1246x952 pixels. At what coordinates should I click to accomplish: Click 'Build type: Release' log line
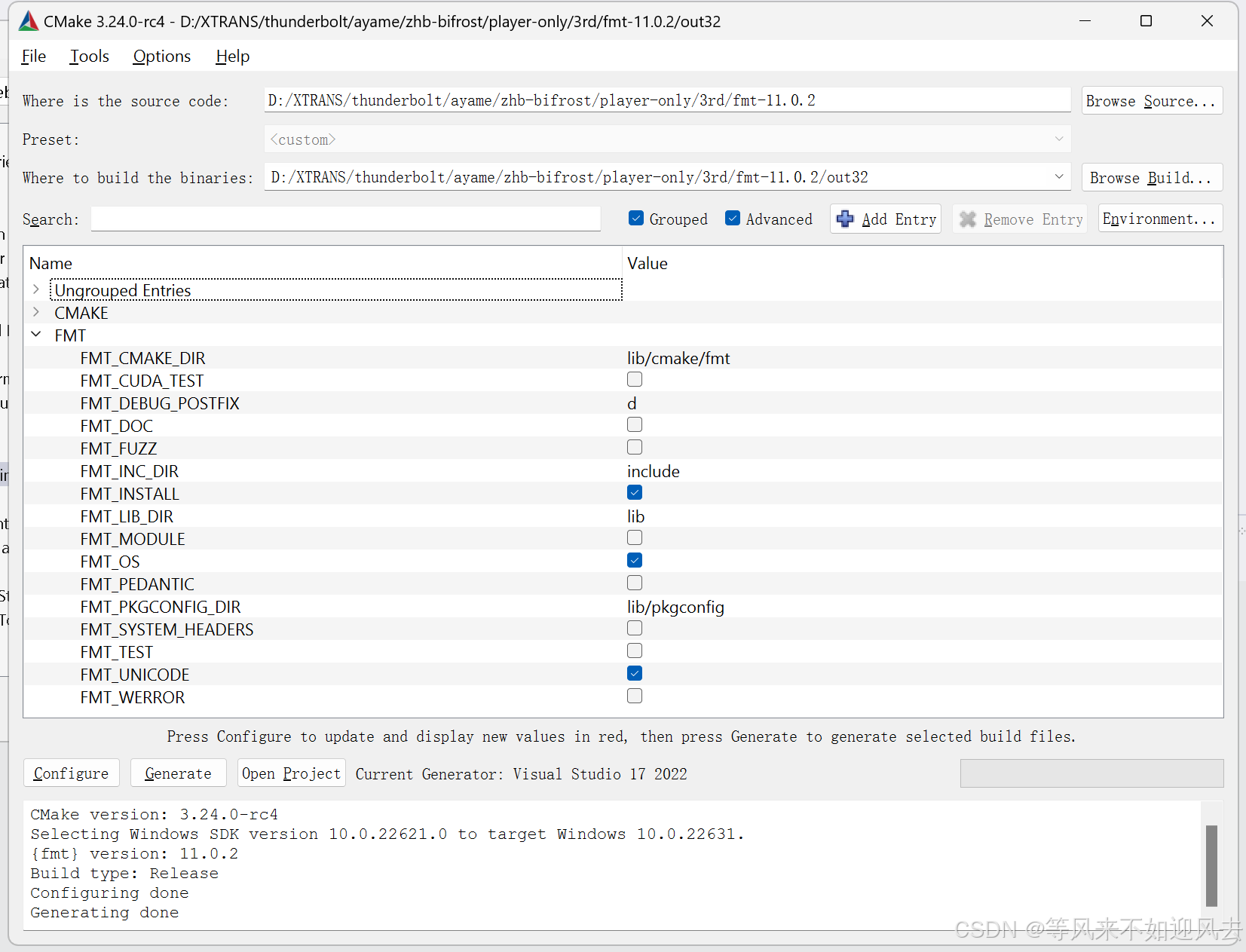pos(124,873)
